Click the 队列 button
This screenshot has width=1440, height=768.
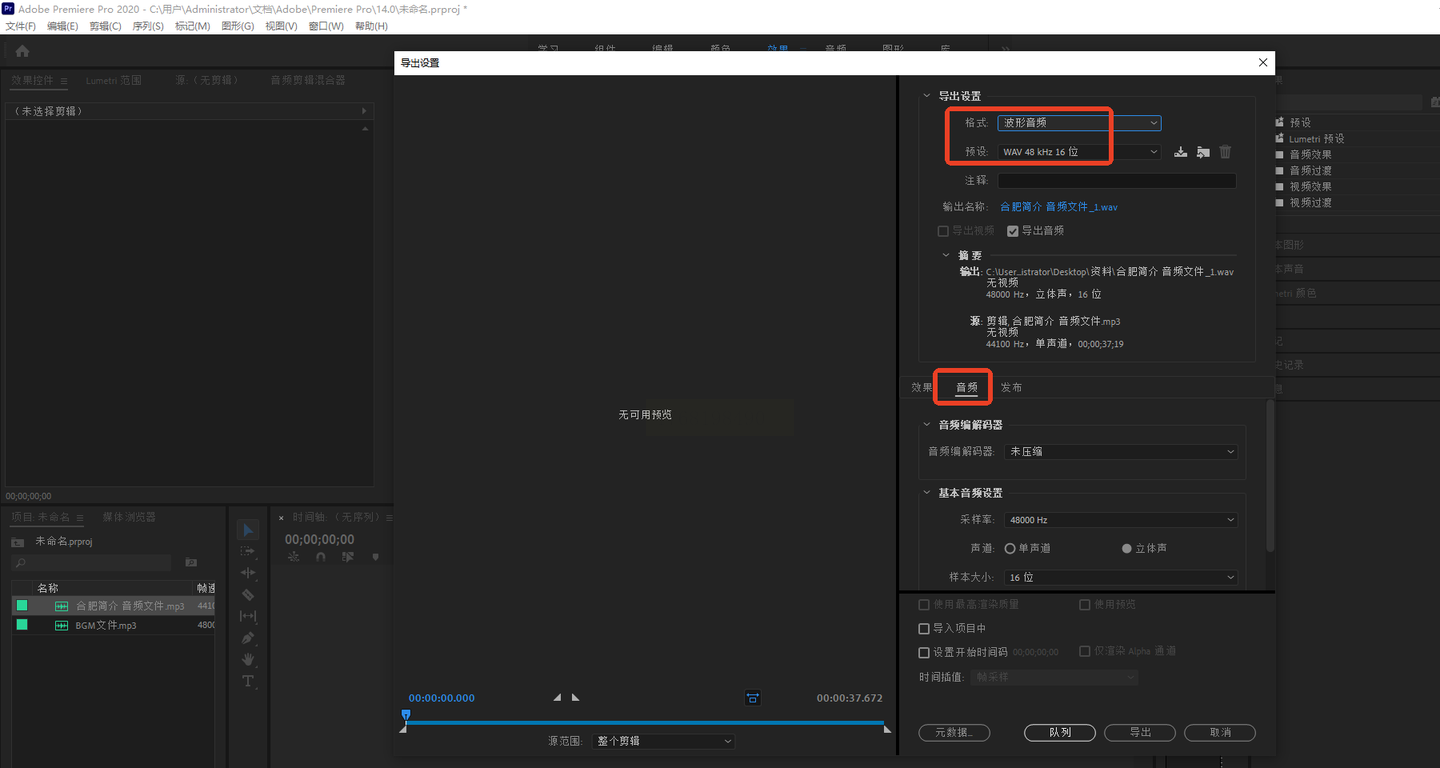coord(1060,733)
